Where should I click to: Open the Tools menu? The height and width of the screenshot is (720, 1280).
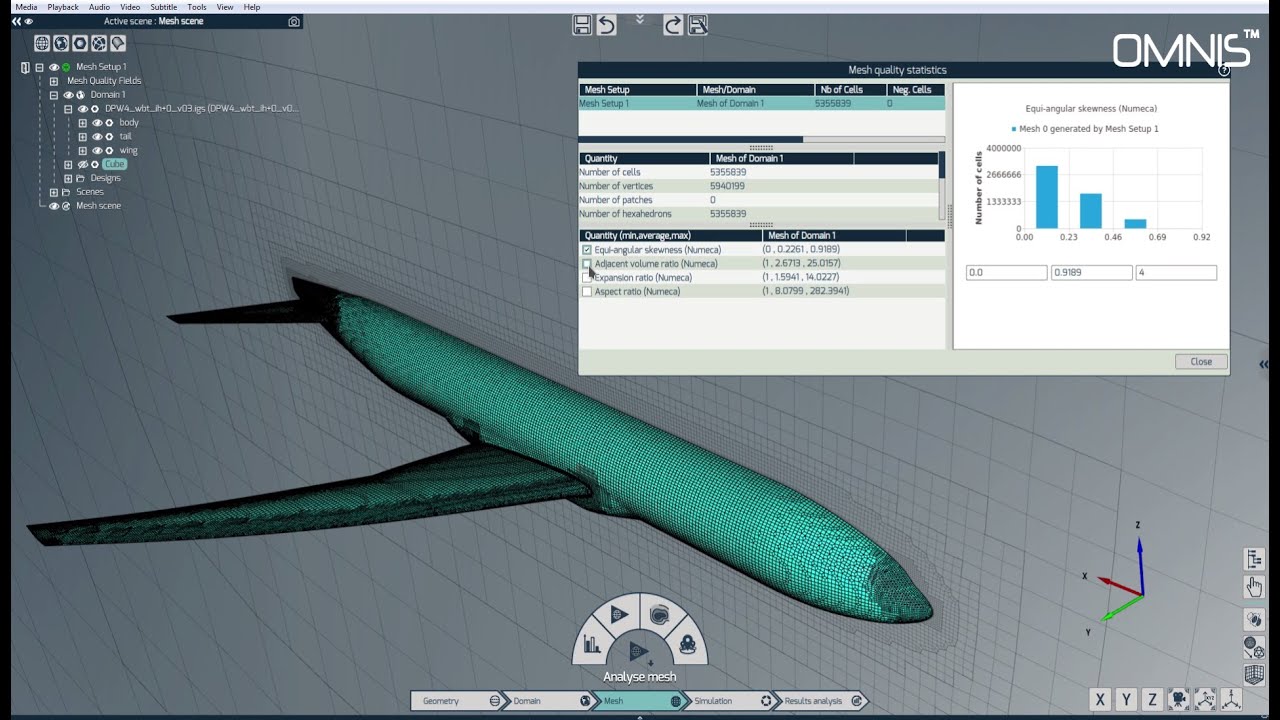pos(197,7)
